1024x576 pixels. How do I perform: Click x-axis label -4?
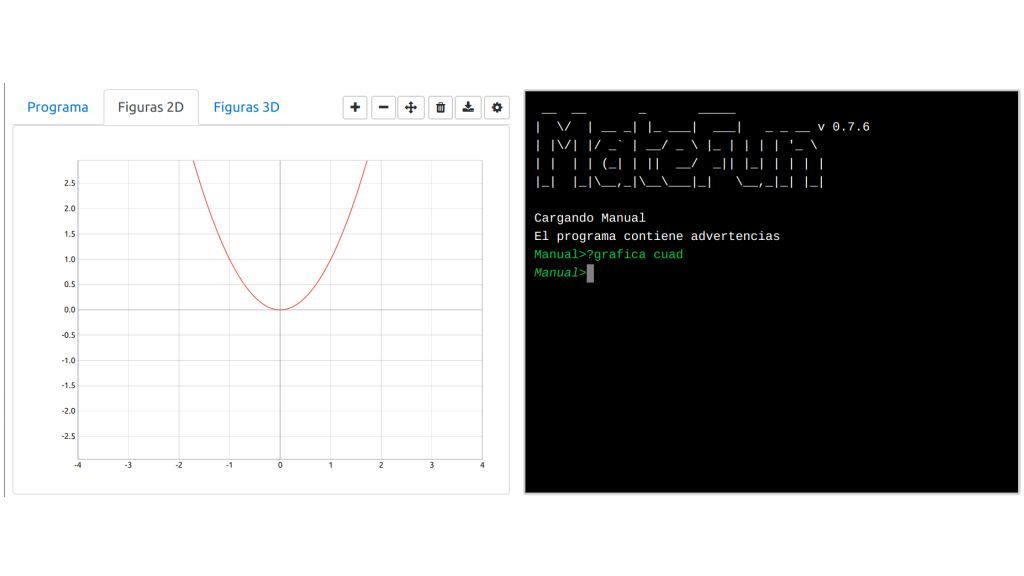pos(78,466)
